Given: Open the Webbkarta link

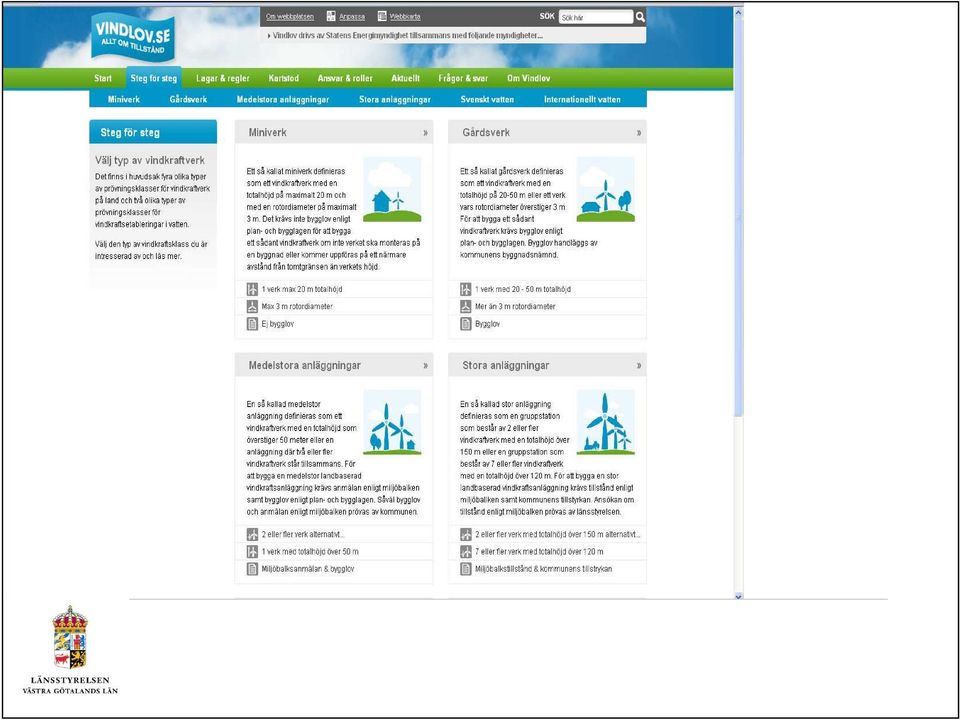Looking at the screenshot, I should pyautogui.click(x=405, y=17).
